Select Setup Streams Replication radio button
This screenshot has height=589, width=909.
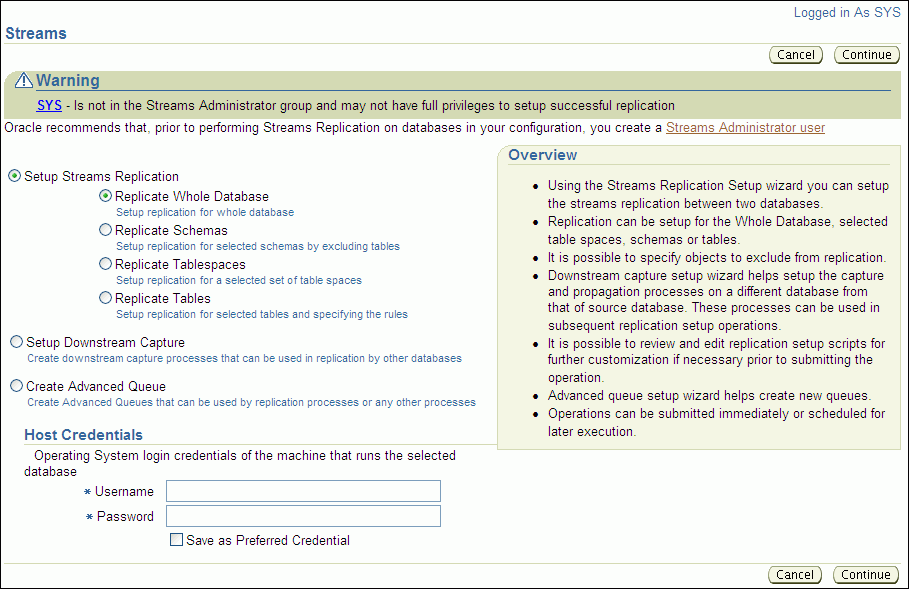pos(15,176)
